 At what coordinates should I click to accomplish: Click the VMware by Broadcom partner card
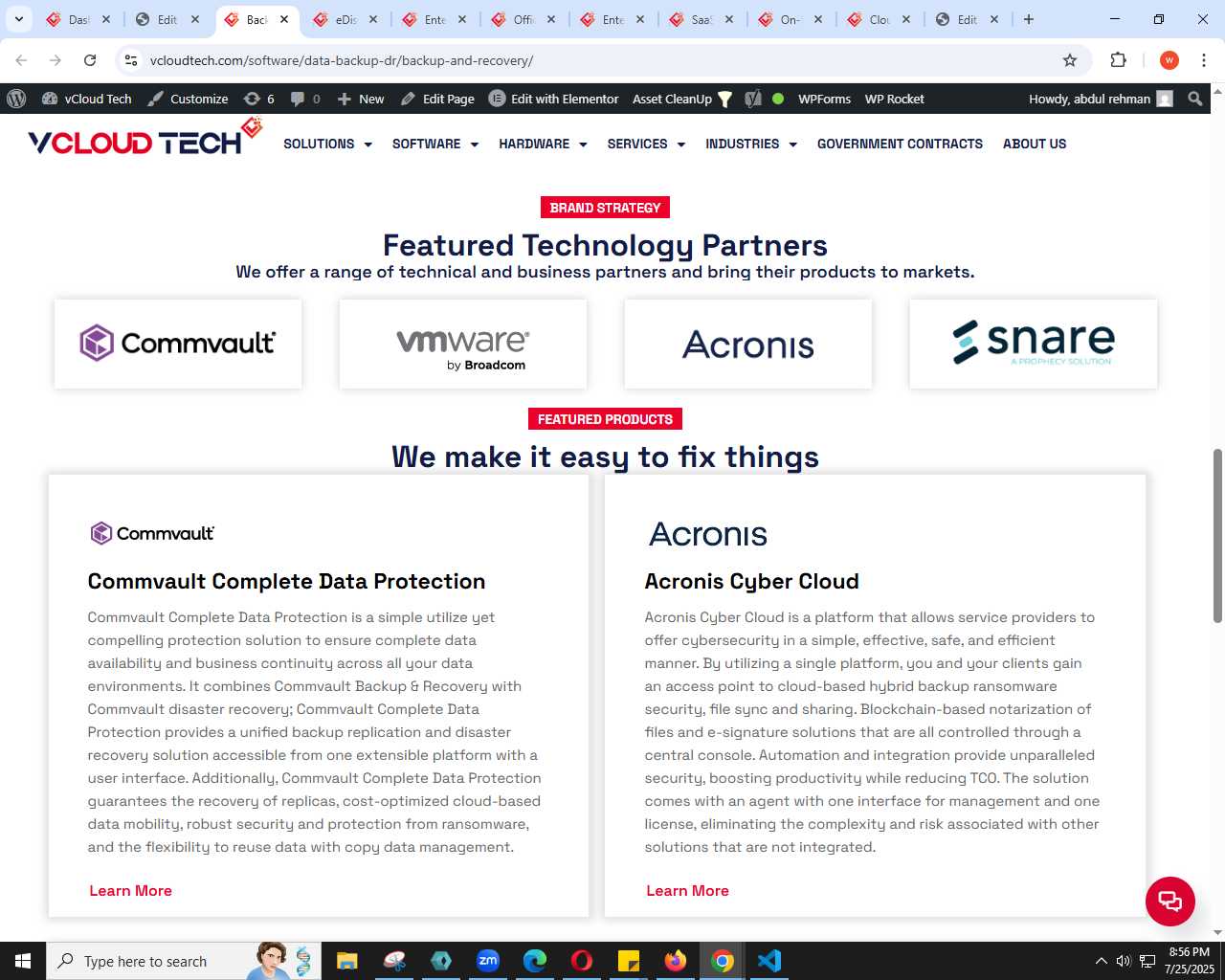pos(463,344)
